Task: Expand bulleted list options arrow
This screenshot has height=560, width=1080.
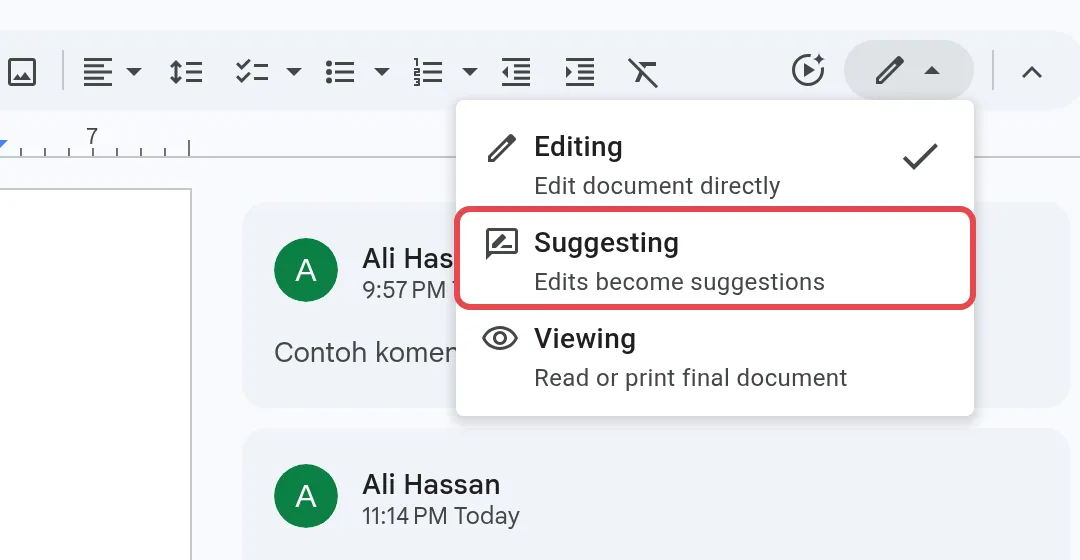Action: (x=382, y=72)
